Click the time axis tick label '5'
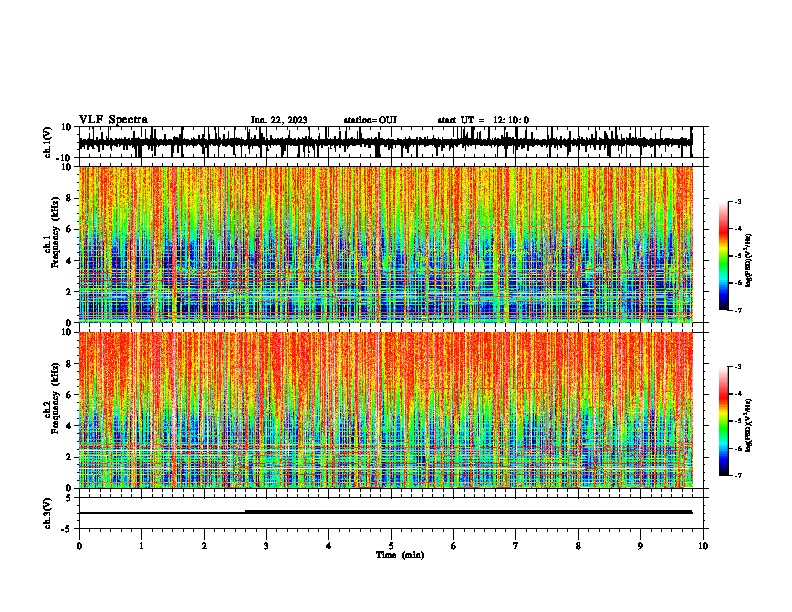The image size is (792, 612). 391,546
